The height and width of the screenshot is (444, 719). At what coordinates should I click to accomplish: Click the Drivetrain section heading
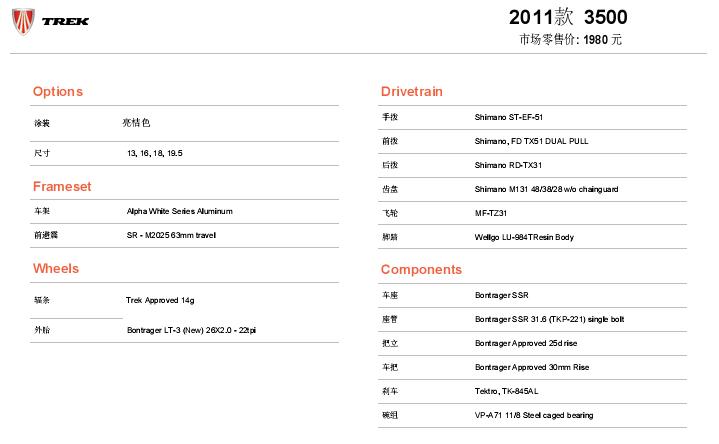point(412,92)
